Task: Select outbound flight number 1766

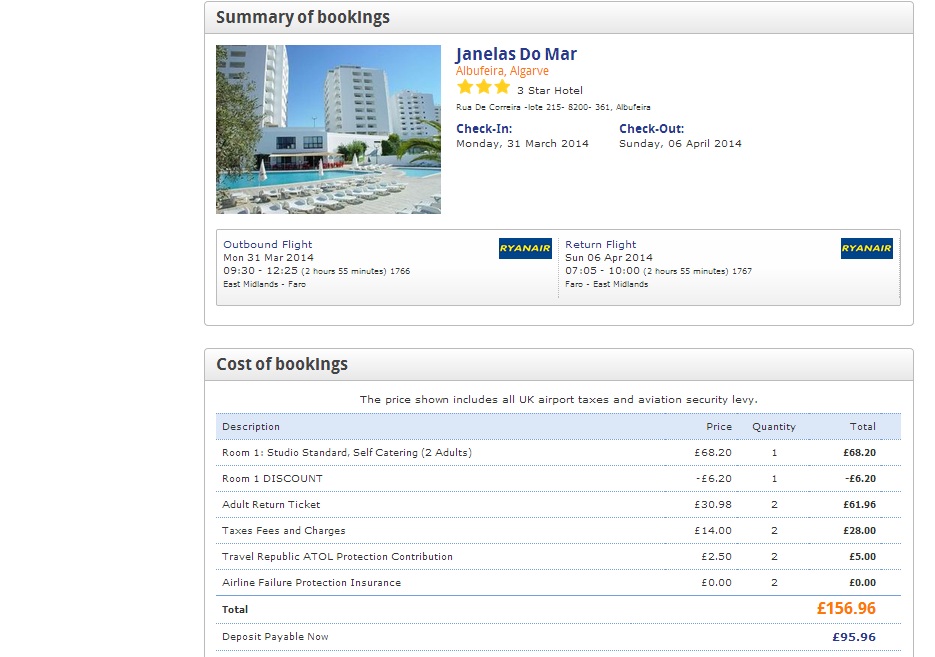Action: pyautogui.click(x=400, y=271)
